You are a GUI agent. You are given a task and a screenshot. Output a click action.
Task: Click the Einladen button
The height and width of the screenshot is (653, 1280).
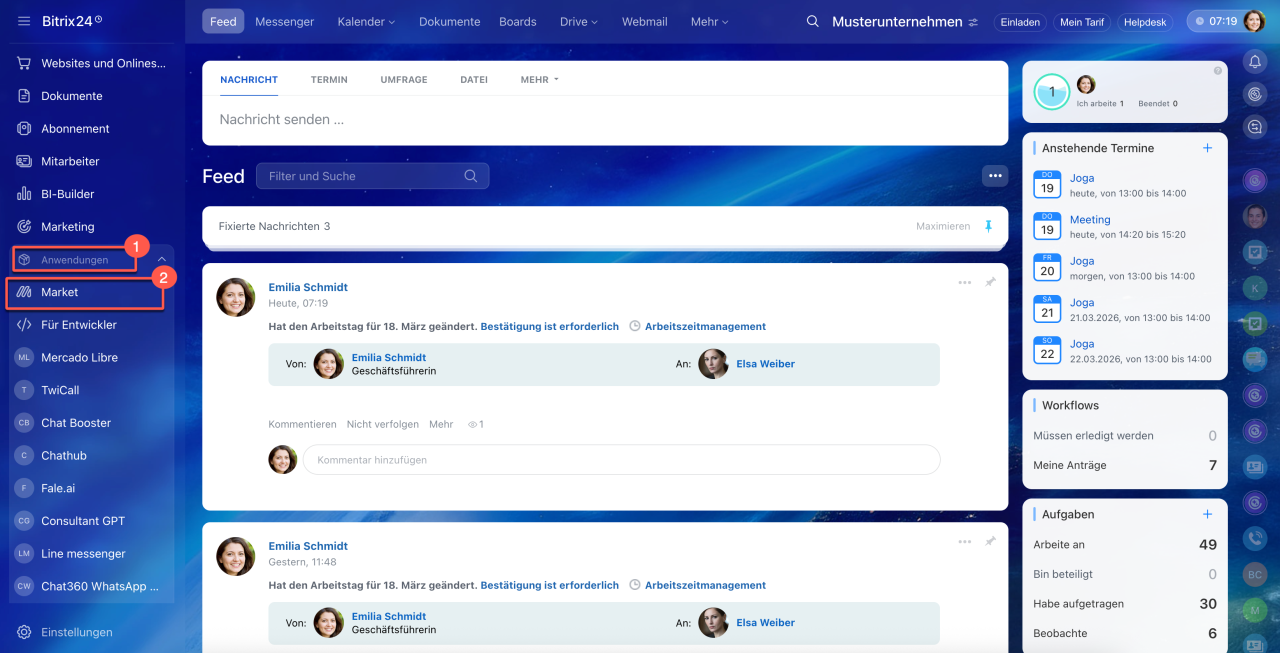pos(1018,22)
